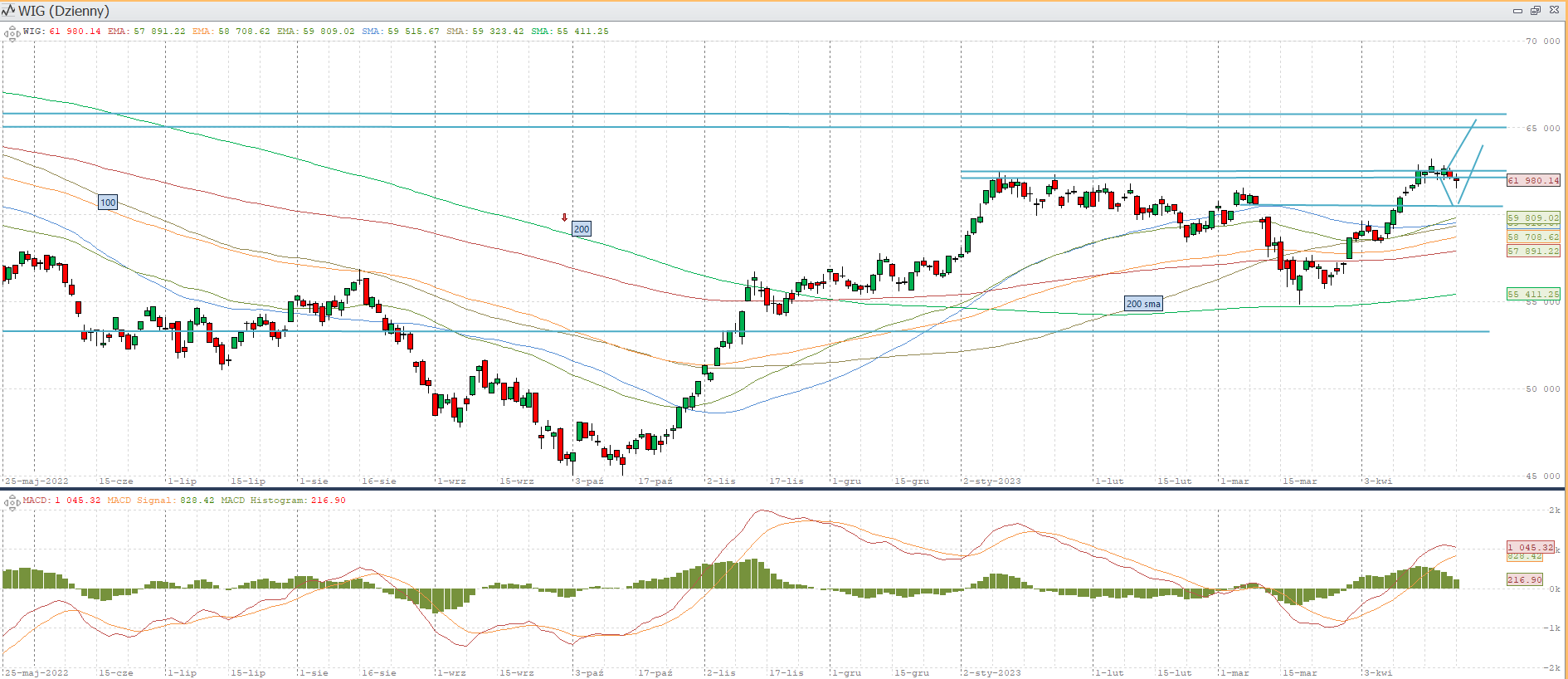Click the 2-sty-2023 date on the price chart axis
Image resolution: width=1568 pixels, height=679 pixels.
pos(992,481)
